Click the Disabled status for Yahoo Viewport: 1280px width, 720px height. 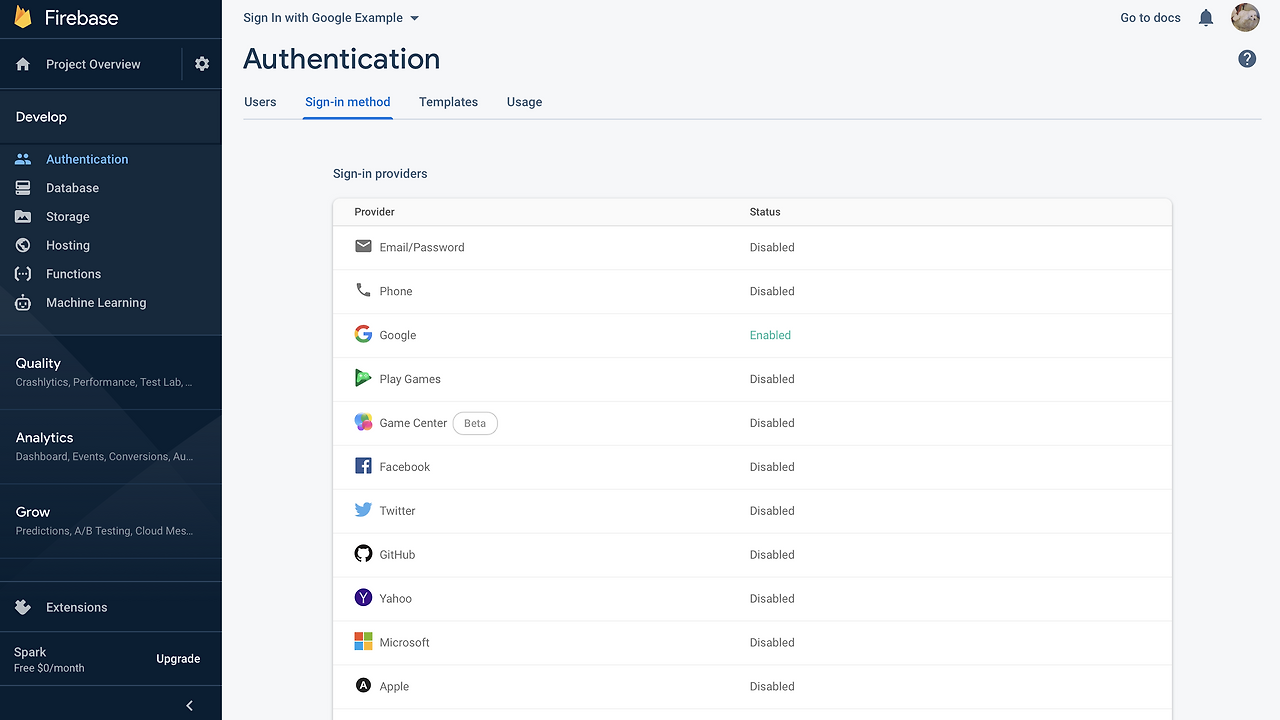[772, 599]
